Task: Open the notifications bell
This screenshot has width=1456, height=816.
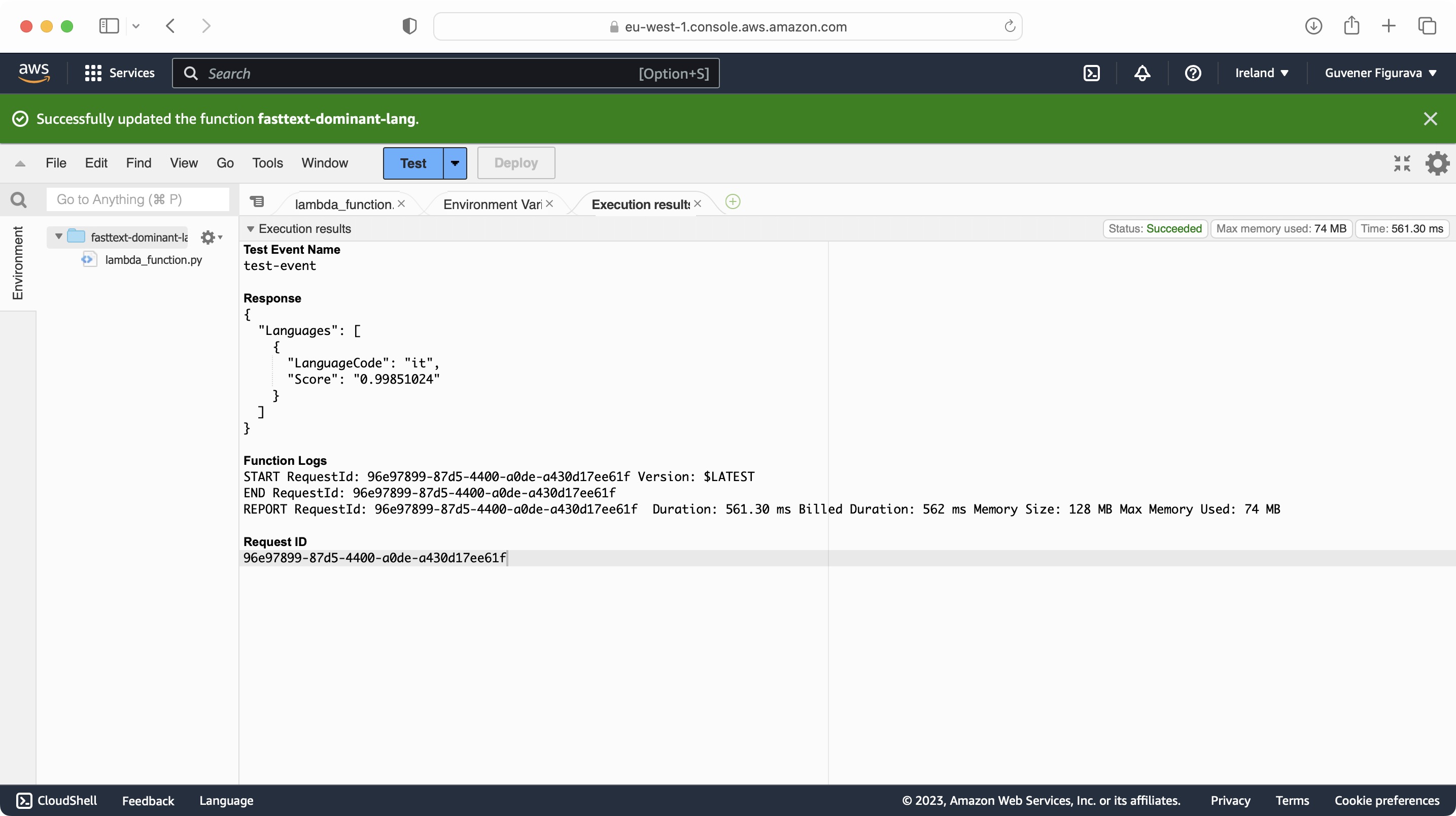Action: coord(1142,73)
